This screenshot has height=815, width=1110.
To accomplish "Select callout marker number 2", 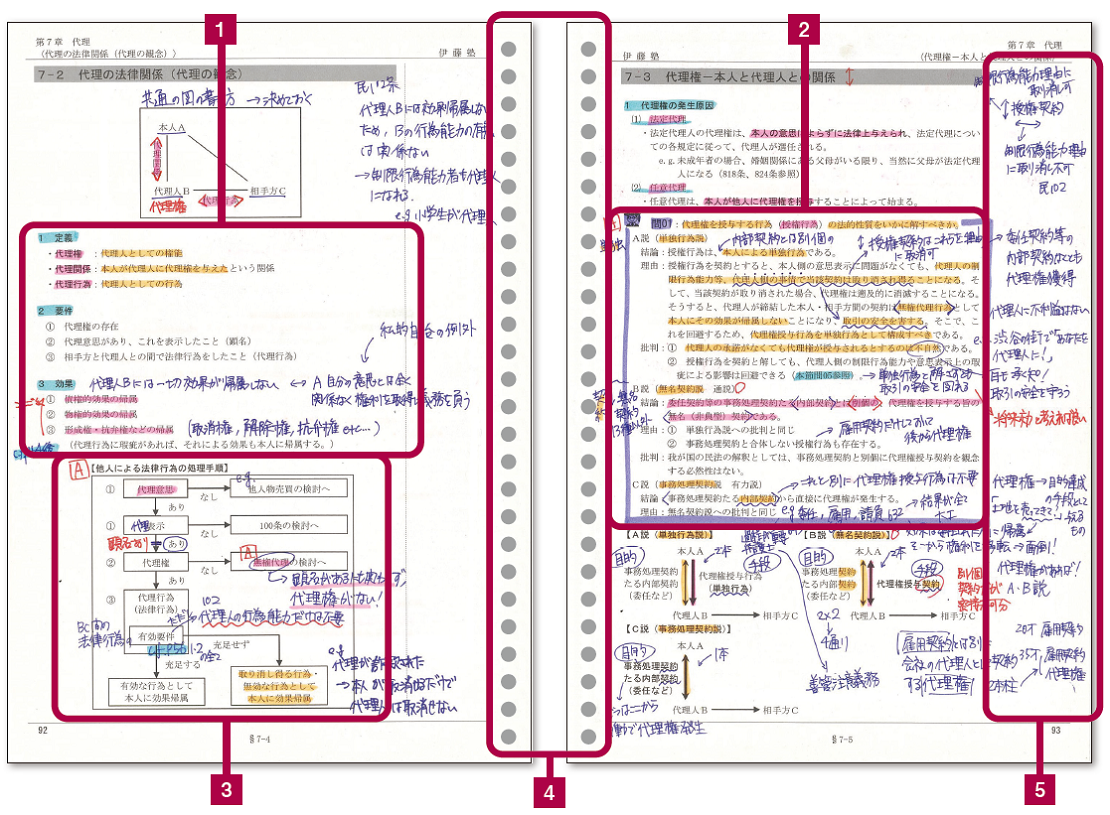I will (799, 30).
